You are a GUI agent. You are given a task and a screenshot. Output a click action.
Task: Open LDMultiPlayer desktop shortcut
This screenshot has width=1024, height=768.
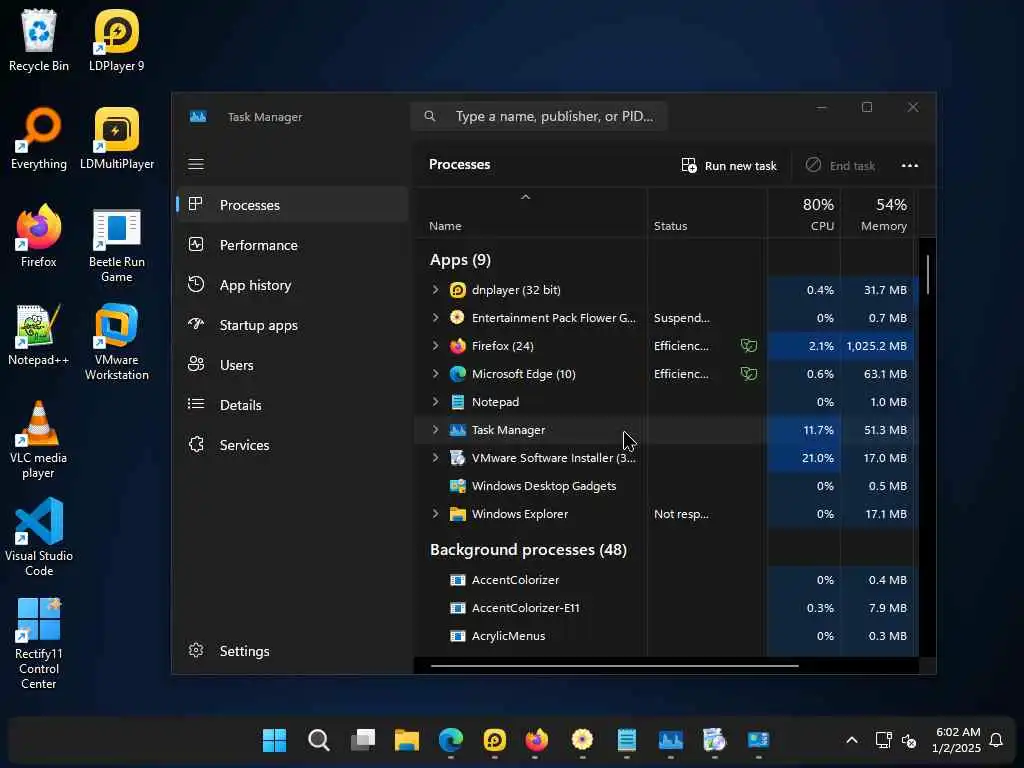(x=117, y=138)
